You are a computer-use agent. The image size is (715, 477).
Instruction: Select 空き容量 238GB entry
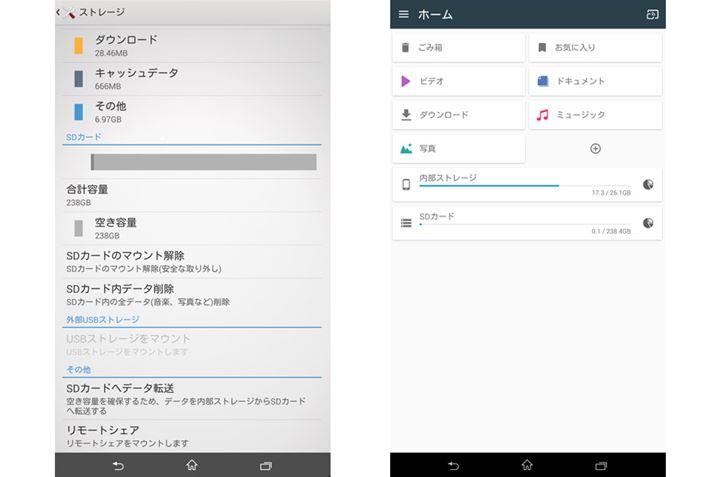[192, 228]
